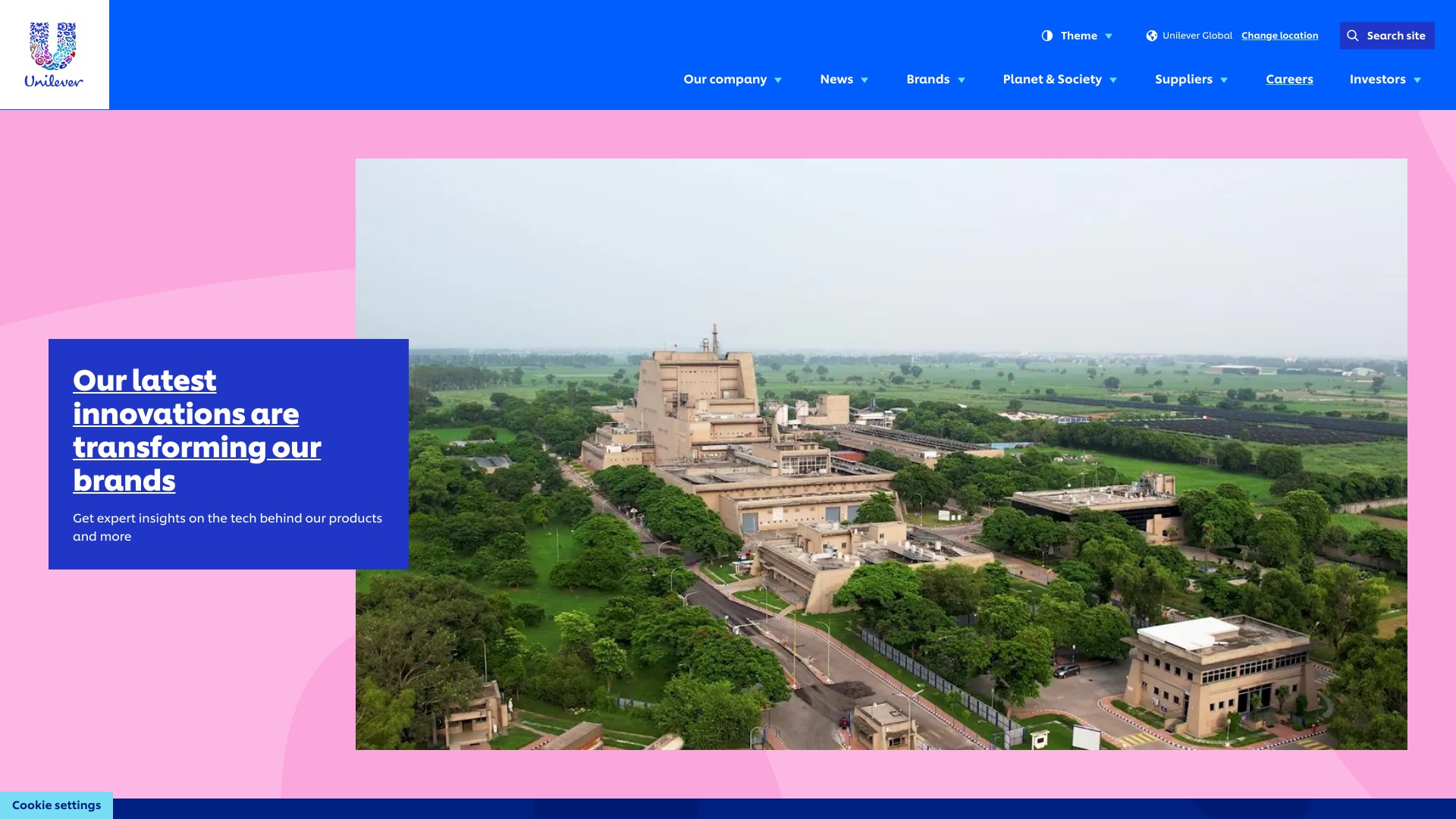
Task: Select the Suppliers menu item
Action: pos(1183,79)
